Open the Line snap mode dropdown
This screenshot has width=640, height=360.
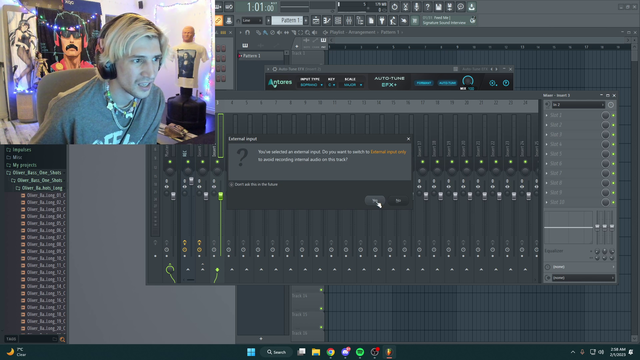tap(251, 20)
